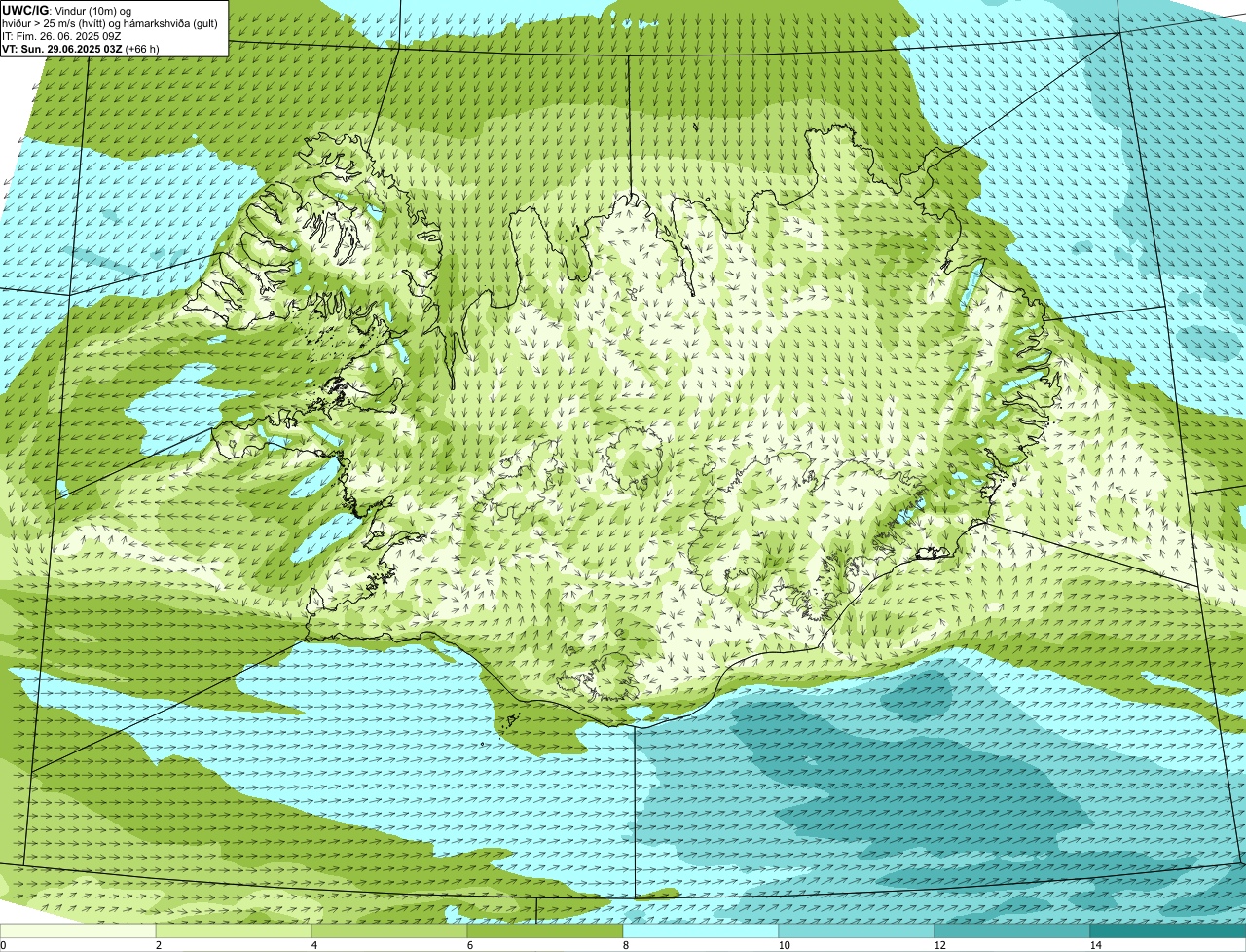The height and width of the screenshot is (952, 1246).
Task: Click the title line 'UWC/IG: Vindur (10m) og'
Action: pos(66,10)
